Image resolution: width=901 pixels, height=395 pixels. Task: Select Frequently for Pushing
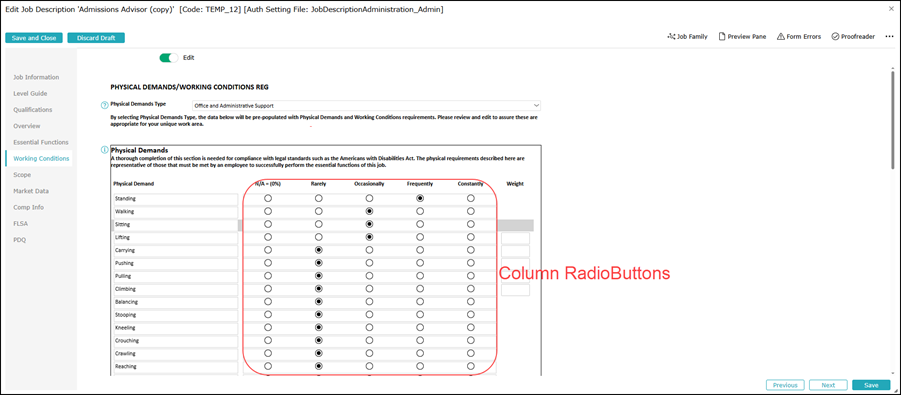click(420, 263)
